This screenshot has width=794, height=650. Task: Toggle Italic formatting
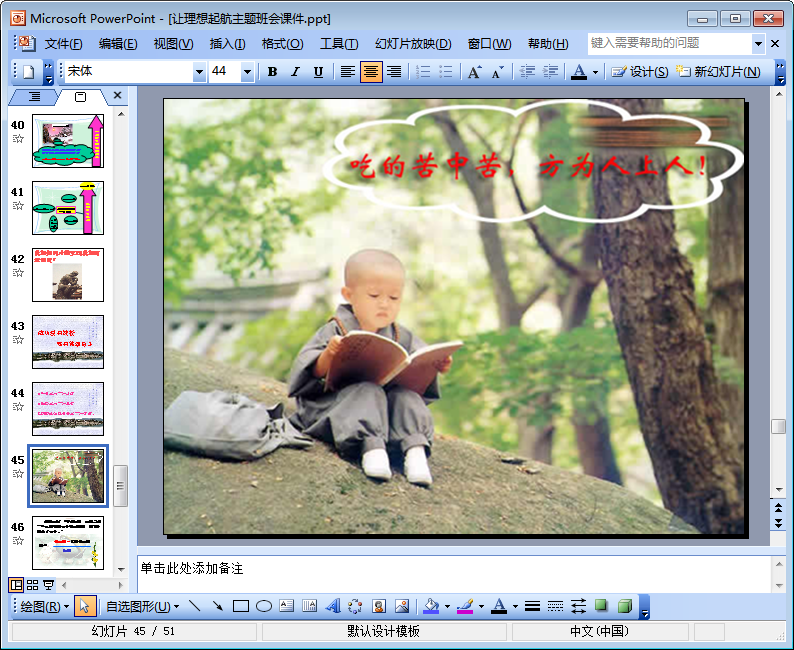tap(295, 72)
